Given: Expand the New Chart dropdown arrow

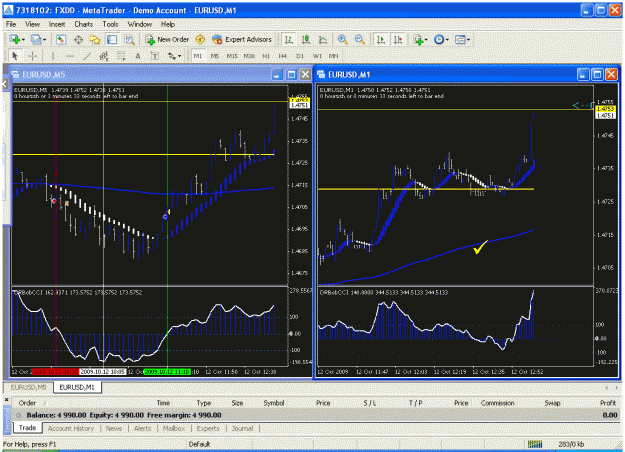Looking at the screenshot, I should coord(23,40).
